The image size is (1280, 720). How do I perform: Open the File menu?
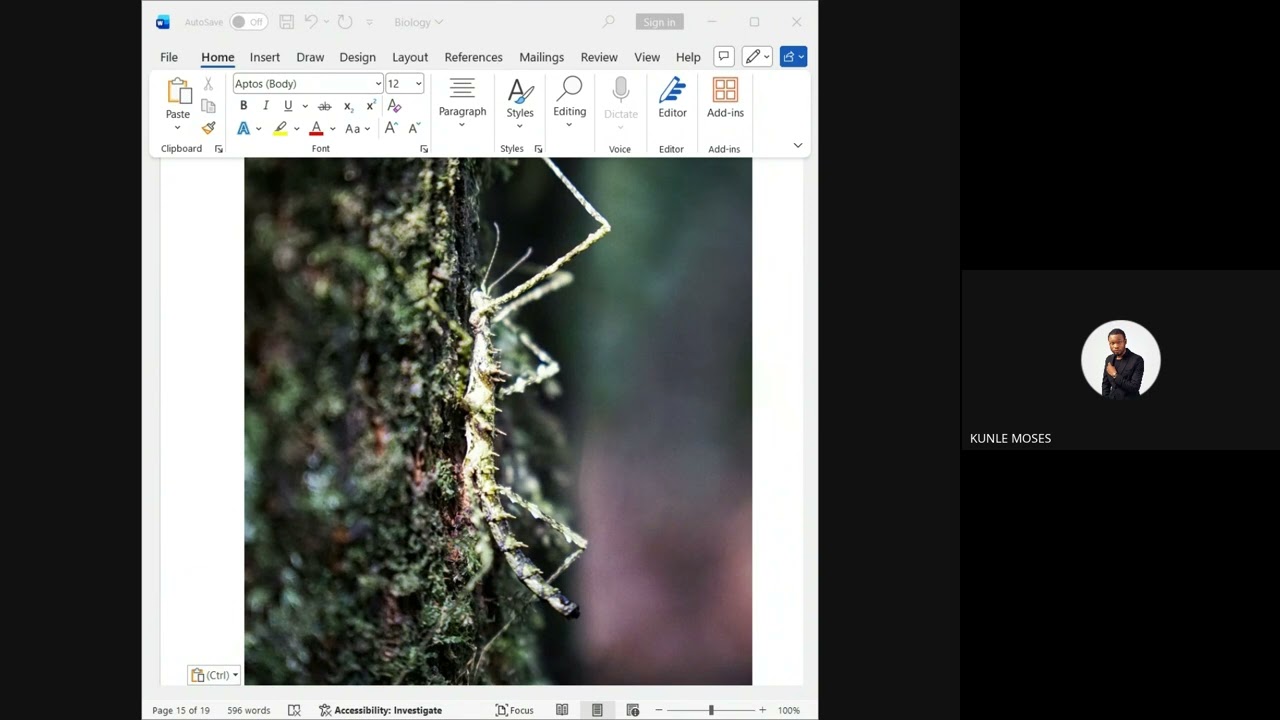point(169,57)
